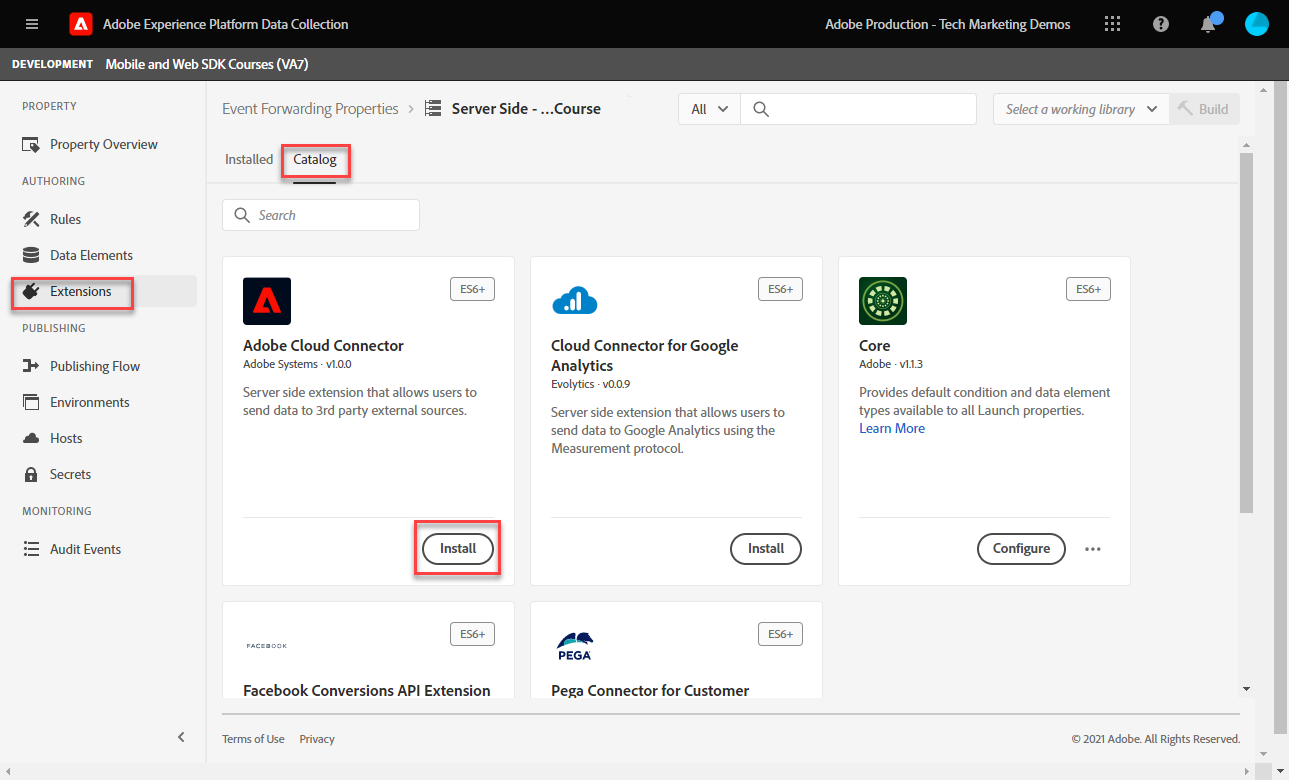
Task: Configure the Core extension
Action: pos(1021,549)
